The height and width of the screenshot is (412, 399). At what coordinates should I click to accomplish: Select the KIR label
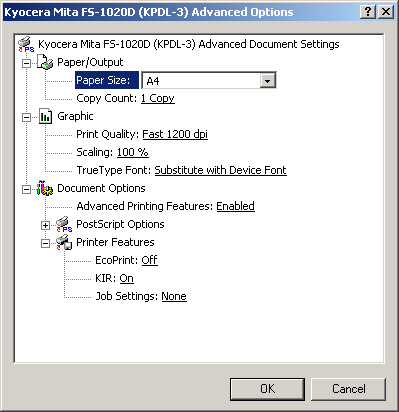point(105,278)
